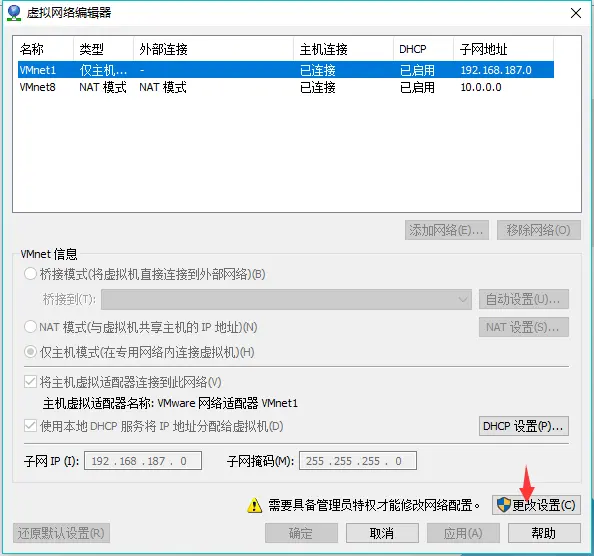Click subnet address 10.0.0.0 cell

(481, 87)
